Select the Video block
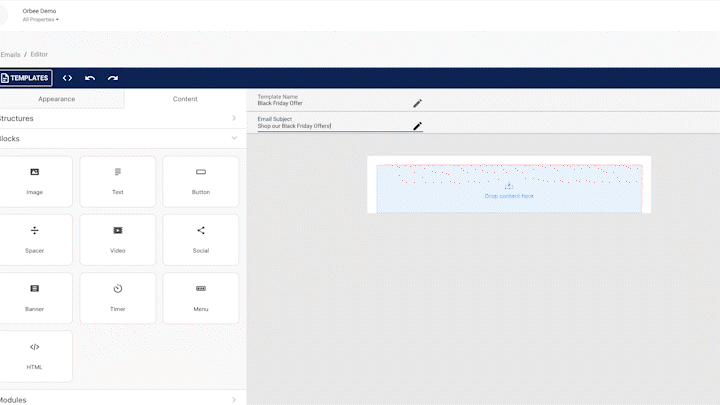The width and height of the screenshot is (720, 405). [x=118, y=240]
